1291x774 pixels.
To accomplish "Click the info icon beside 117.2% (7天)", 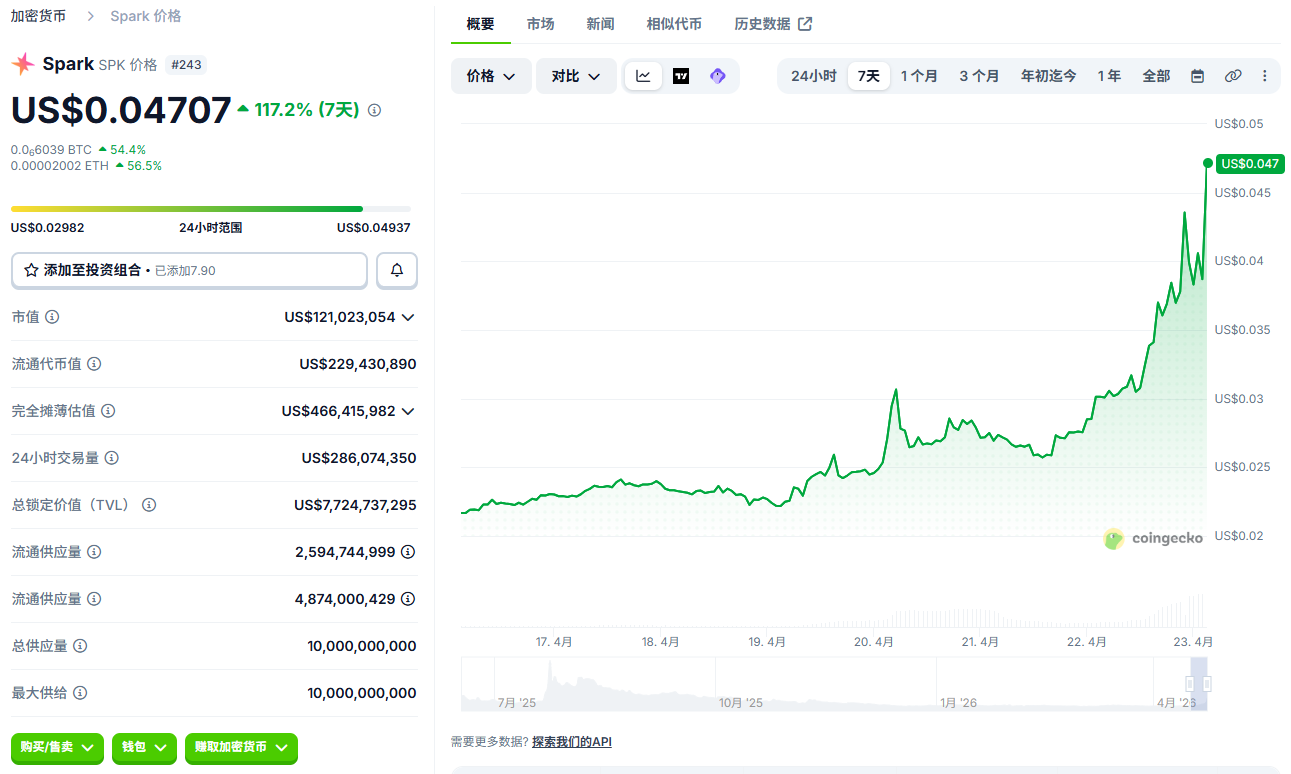I will pos(374,110).
